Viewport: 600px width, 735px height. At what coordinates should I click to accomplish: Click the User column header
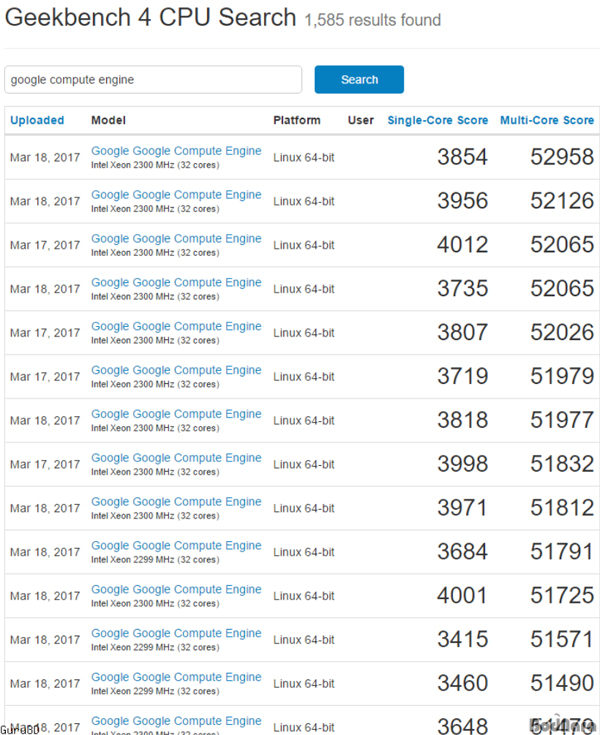tap(360, 120)
